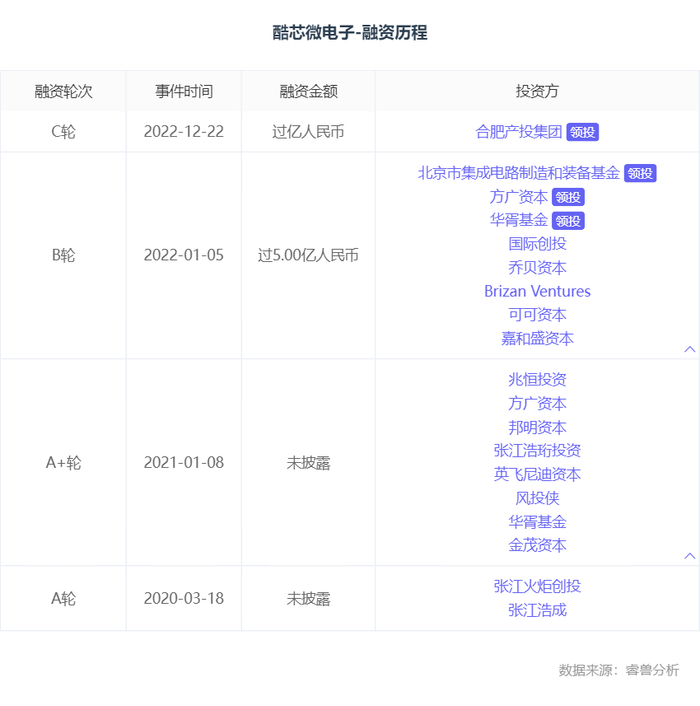Image resolution: width=700 pixels, height=706 pixels.
Task: Click the 投资方 column header
Action: coord(537,91)
